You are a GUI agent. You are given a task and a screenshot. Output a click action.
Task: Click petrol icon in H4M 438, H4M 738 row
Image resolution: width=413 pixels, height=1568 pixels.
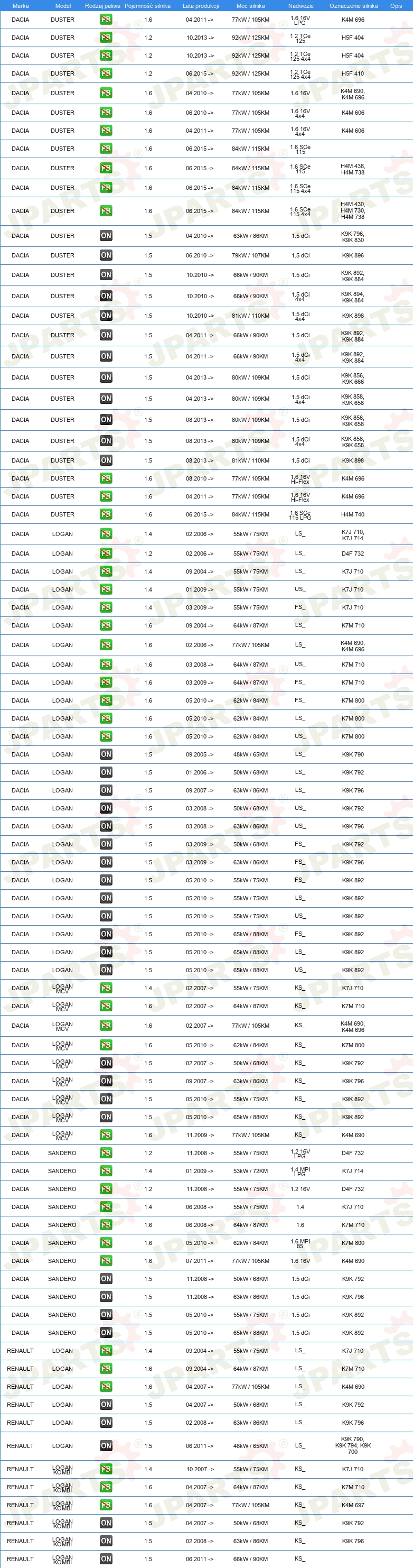tap(106, 168)
